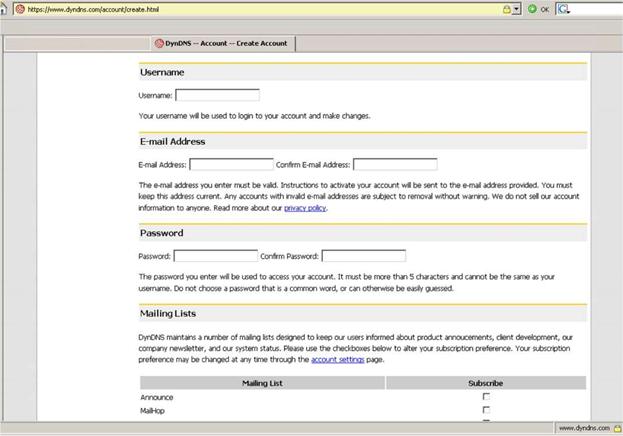Focus the Password input field
The width and height of the screenshot is (623, 436).
(x=216, y=256)
